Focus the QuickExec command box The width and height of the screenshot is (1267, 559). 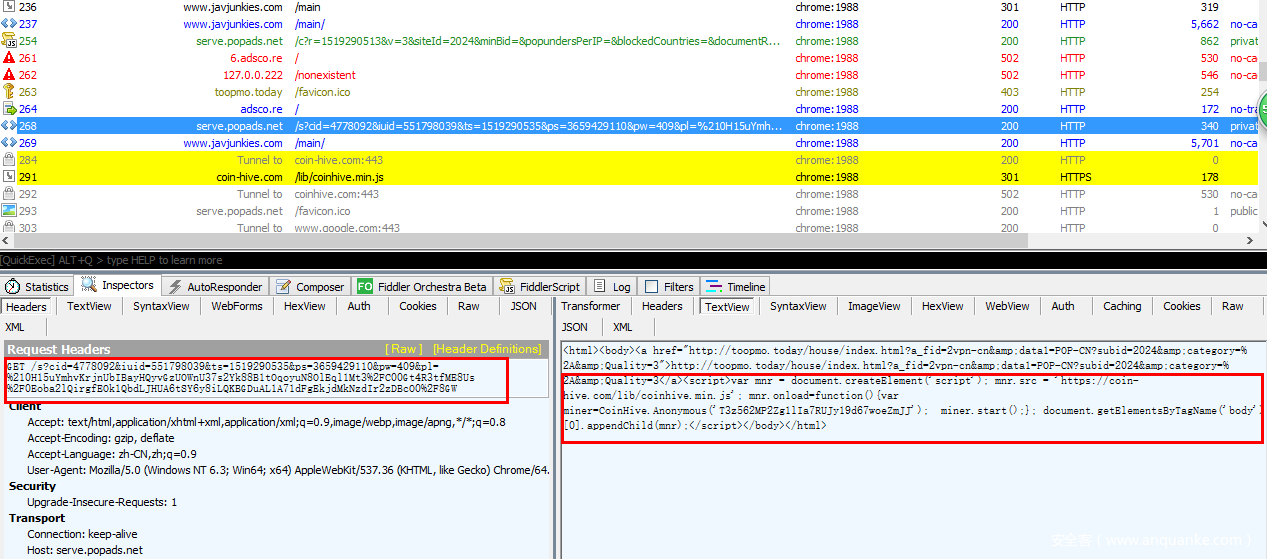[x=633, y=260]
